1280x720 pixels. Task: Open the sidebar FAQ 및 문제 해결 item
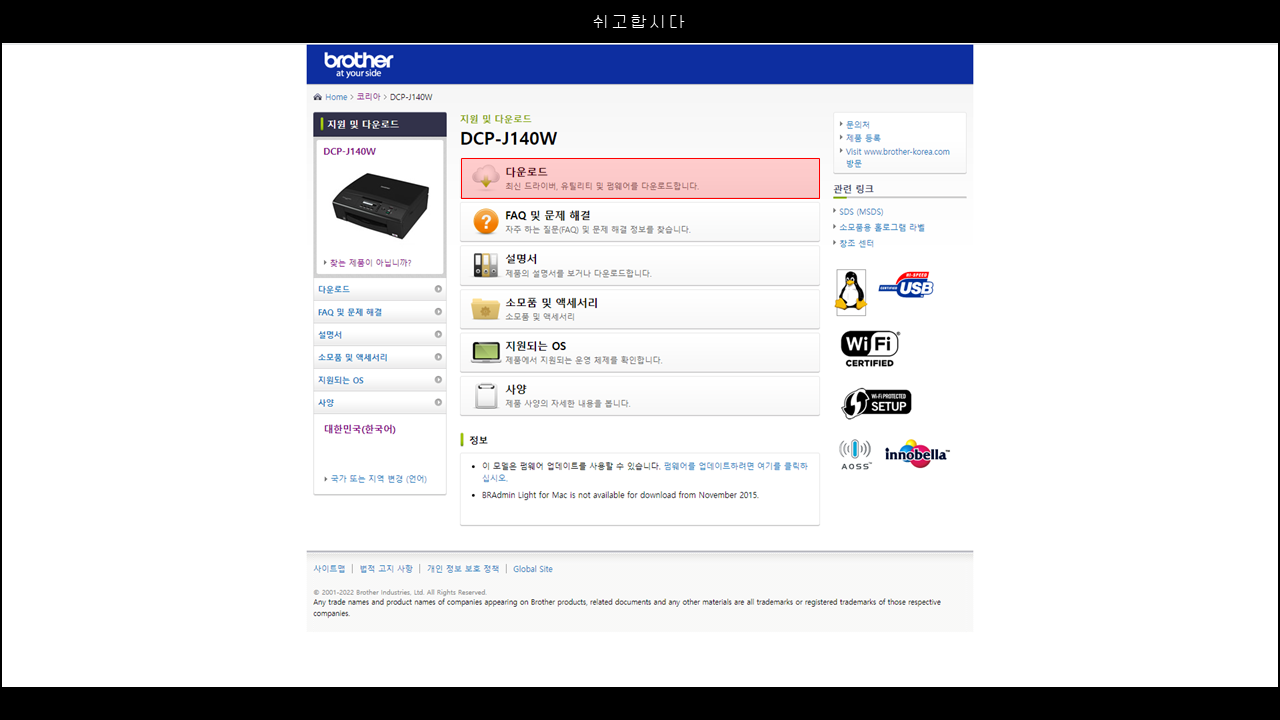point(380,312)
